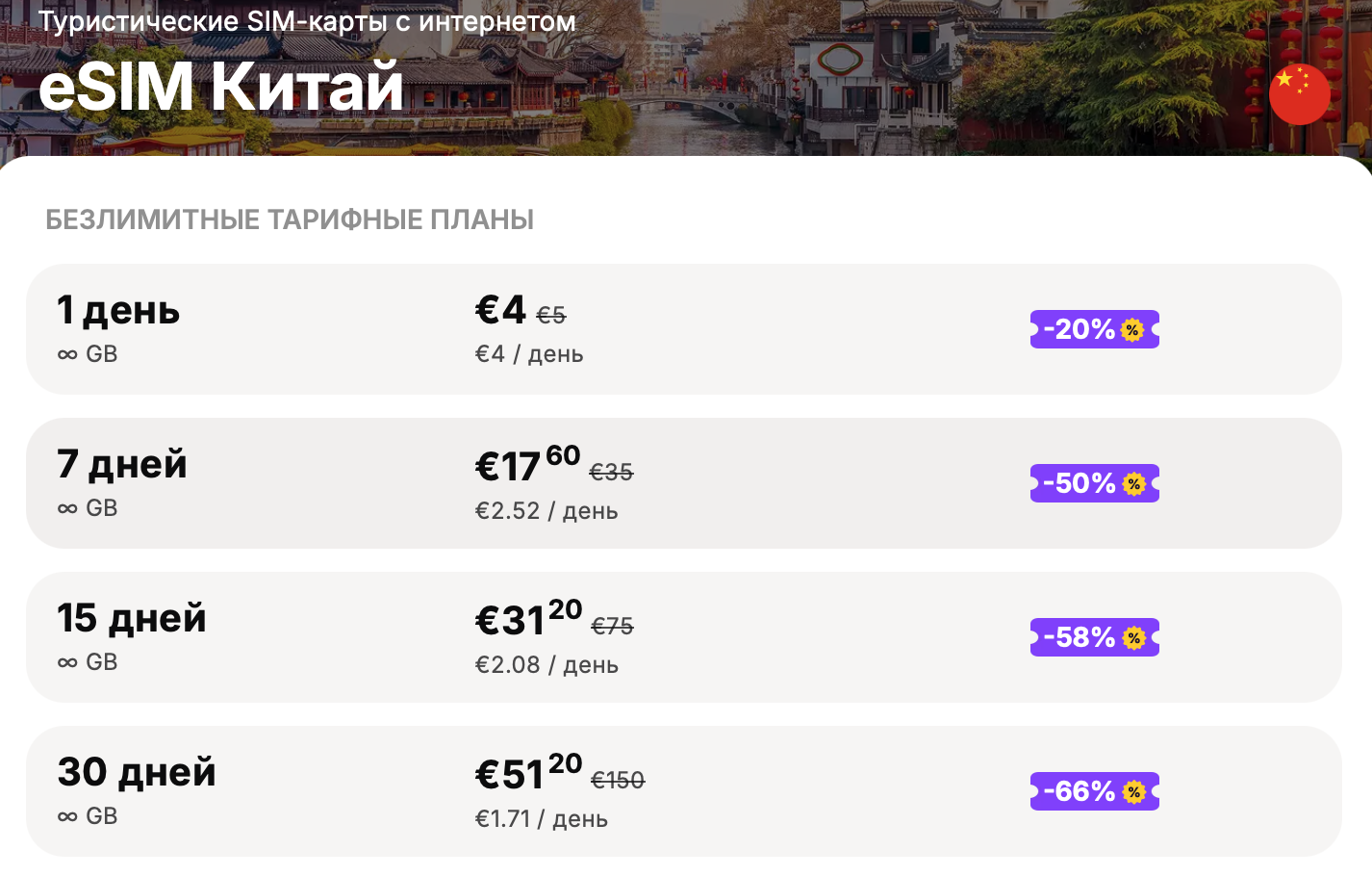Click the eSIM Китай heading
Image resolution: width=1372 pixels, height=876 pixels.
coord(220,86)
